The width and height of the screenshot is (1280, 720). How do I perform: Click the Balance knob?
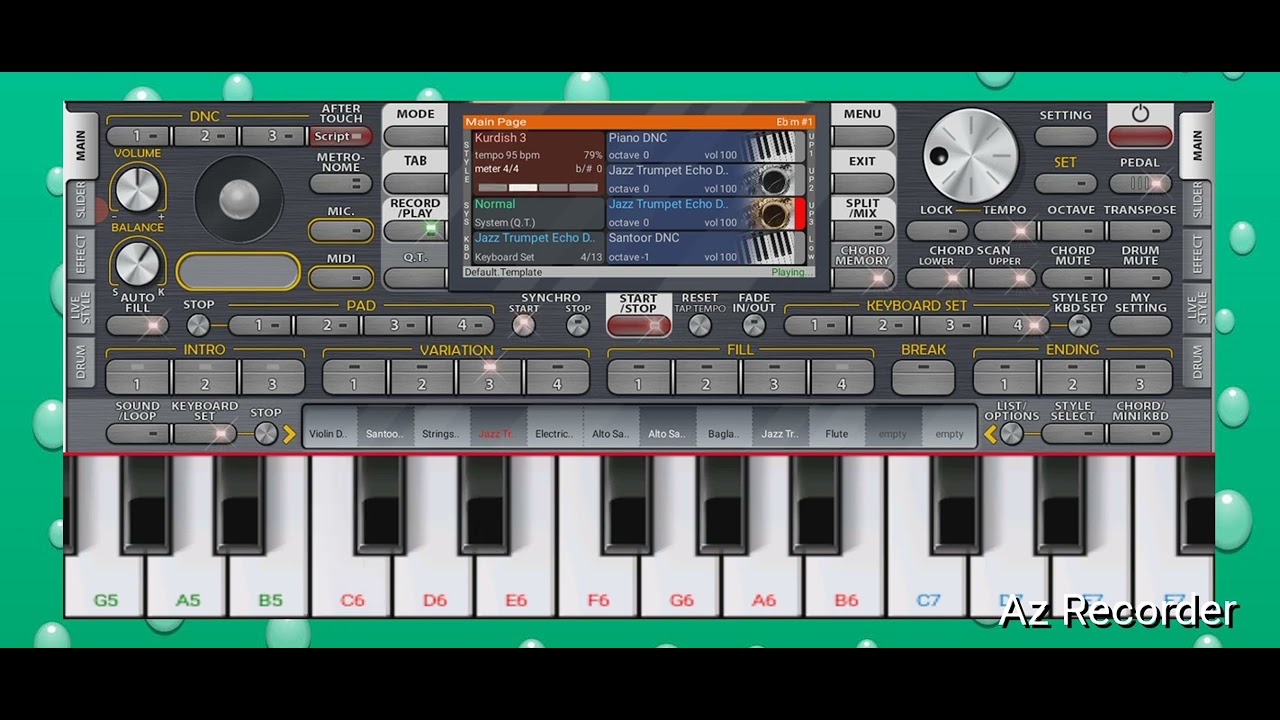pos(137,264)
